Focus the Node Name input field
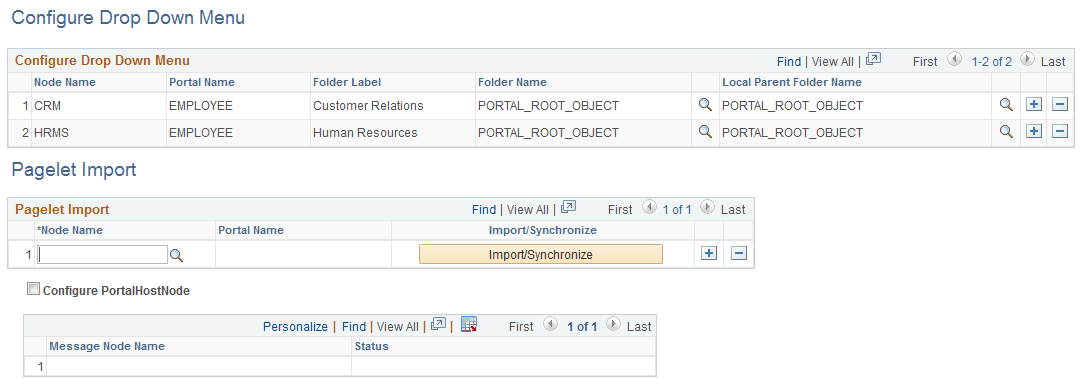 [x=102, y=255]
